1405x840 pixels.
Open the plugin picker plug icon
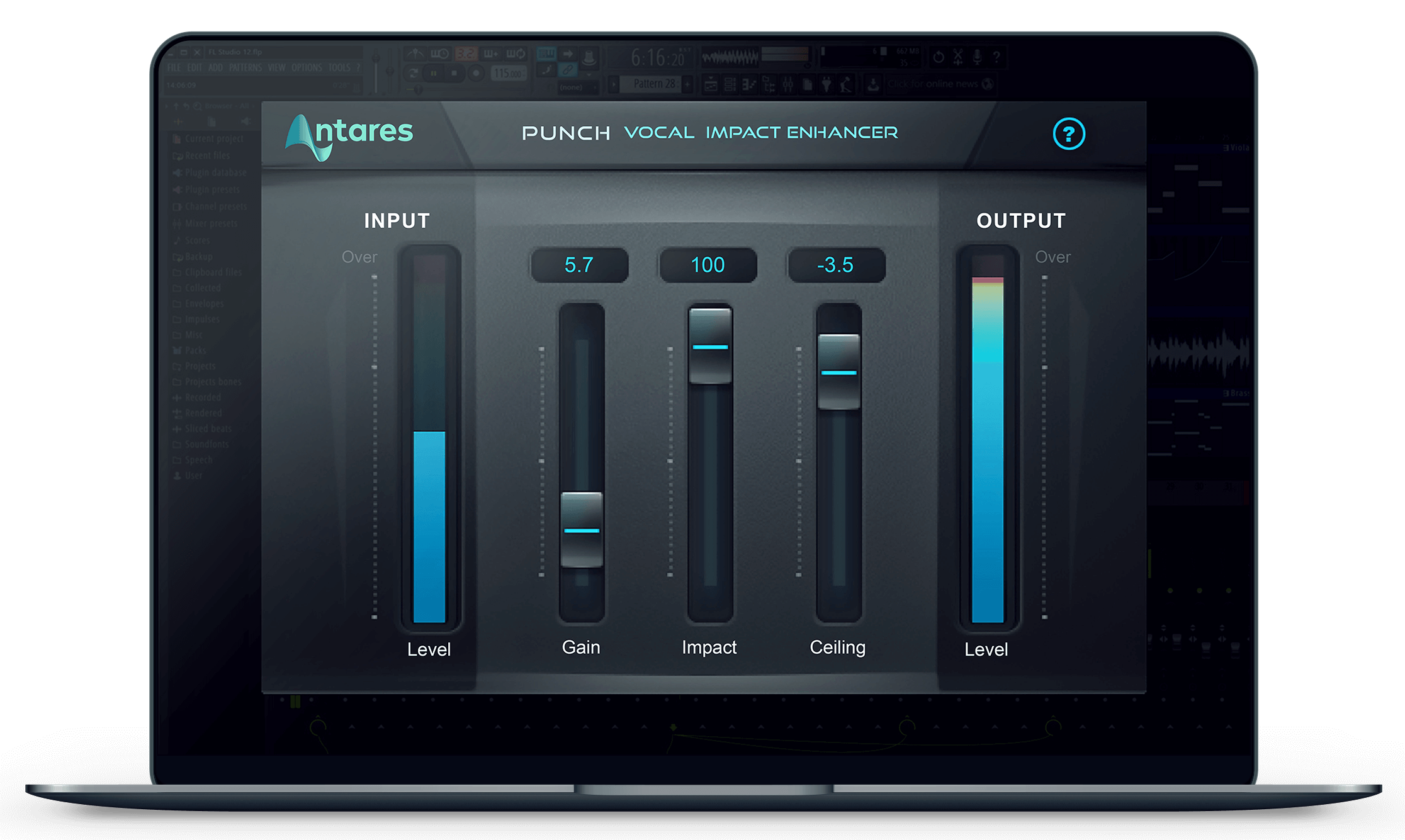click(x=826, y=84)
